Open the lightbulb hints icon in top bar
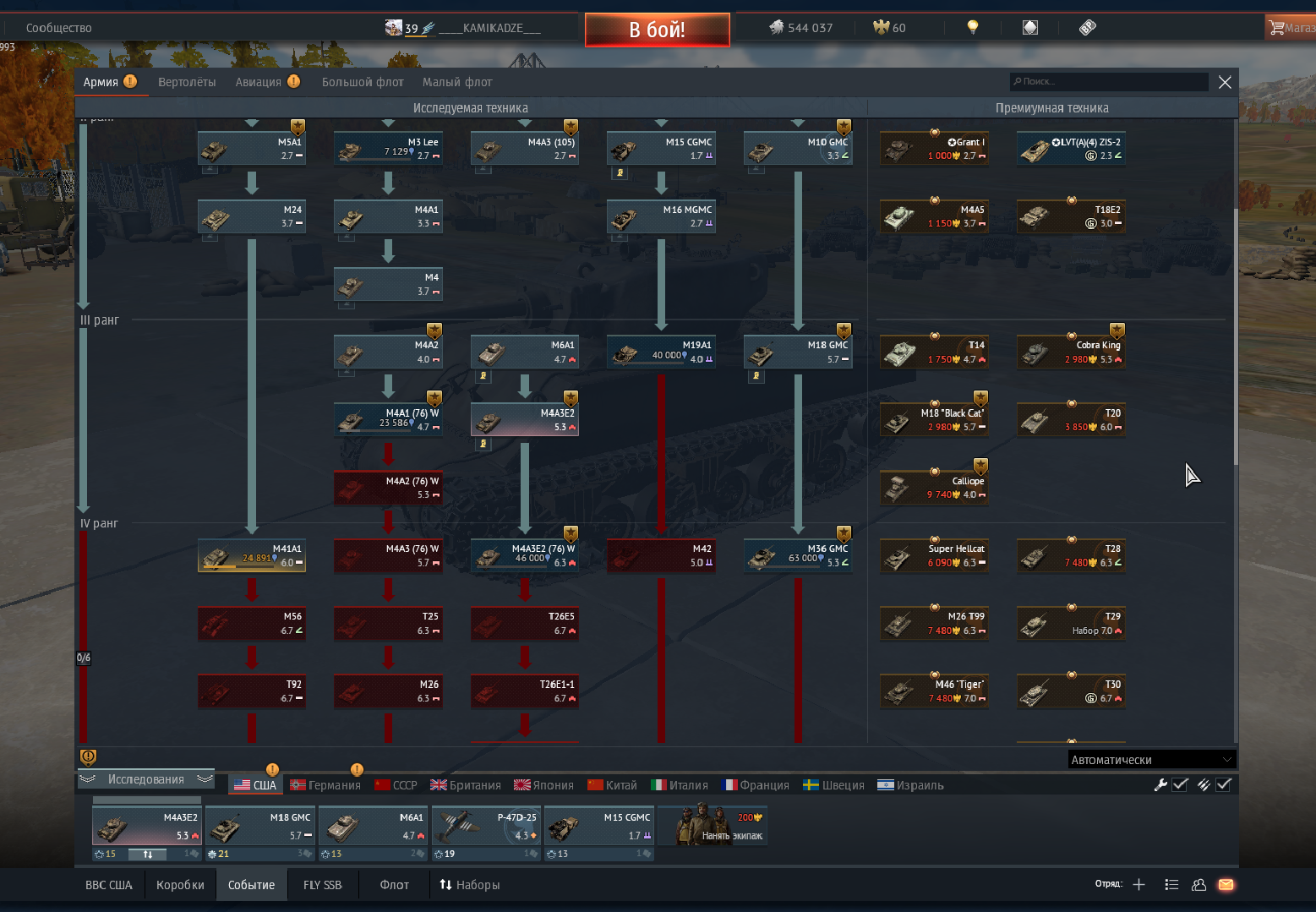The height and width of the screenshot is (912, 1316). pos(973,27)
